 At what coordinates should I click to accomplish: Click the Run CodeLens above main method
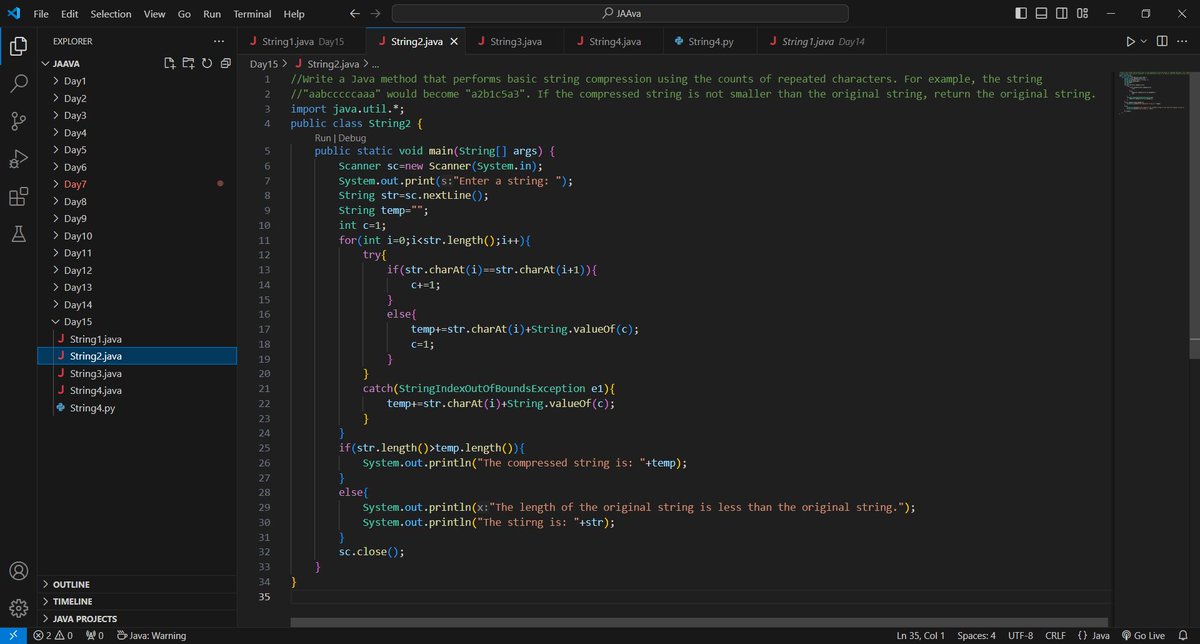[323, 138]
